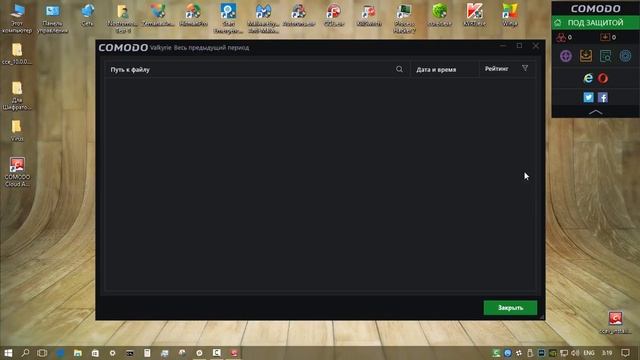Screen dimensions: 640x360
Task: Select the COMODO Cloud Antivirus desktop shortcut
Action: (17, 172)
